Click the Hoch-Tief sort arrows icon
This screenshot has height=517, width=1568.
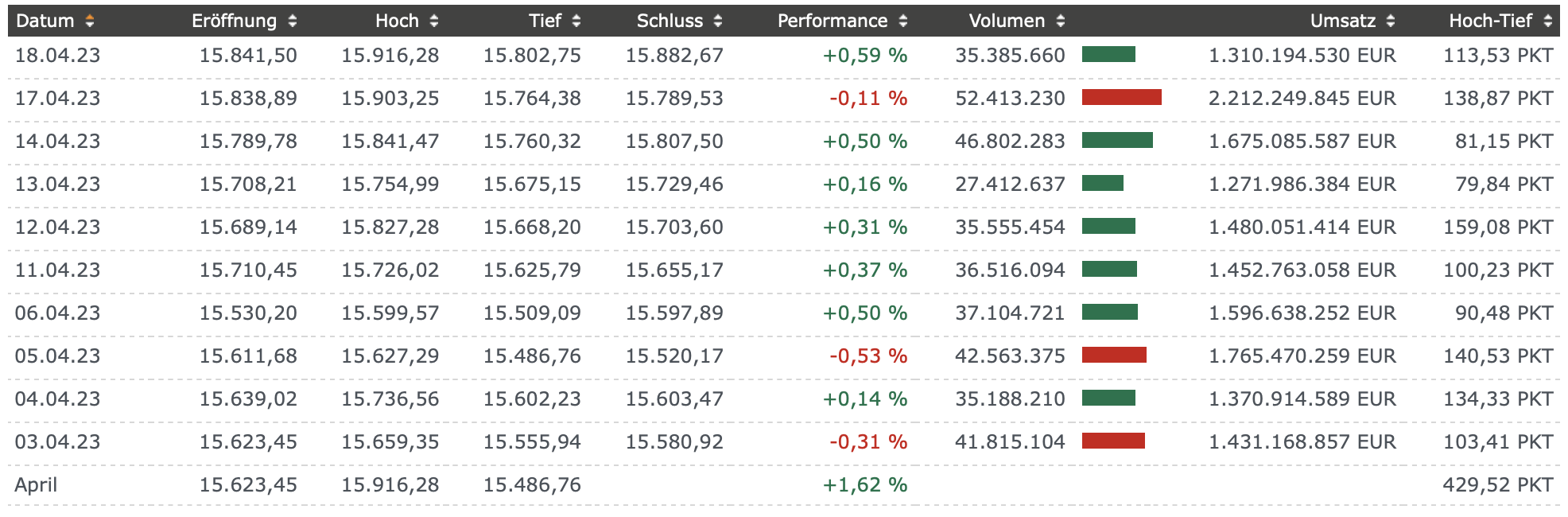[1548, 21]
